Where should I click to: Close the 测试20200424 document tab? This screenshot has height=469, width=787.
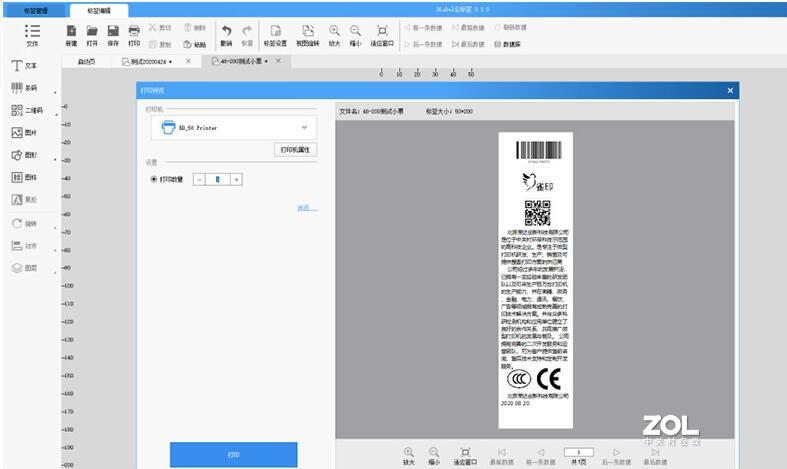point(188,61)
